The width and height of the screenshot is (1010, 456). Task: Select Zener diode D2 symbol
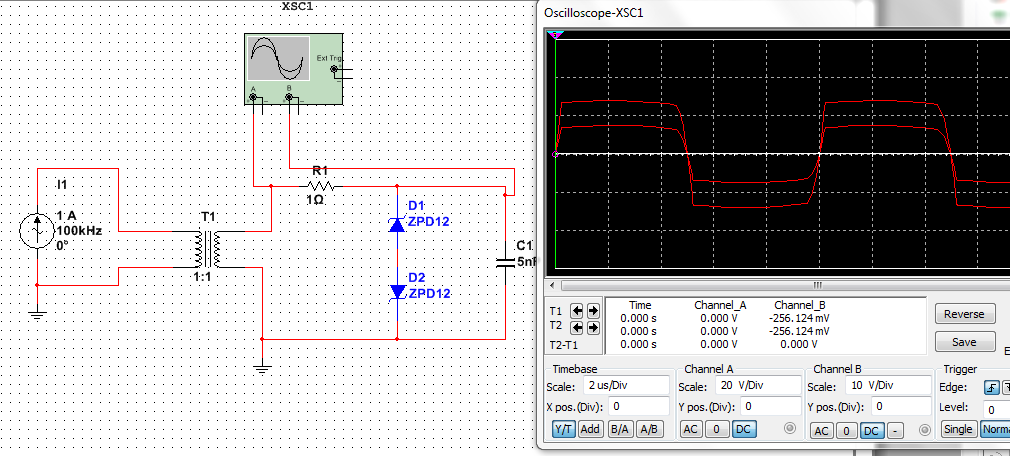(397, 292)
